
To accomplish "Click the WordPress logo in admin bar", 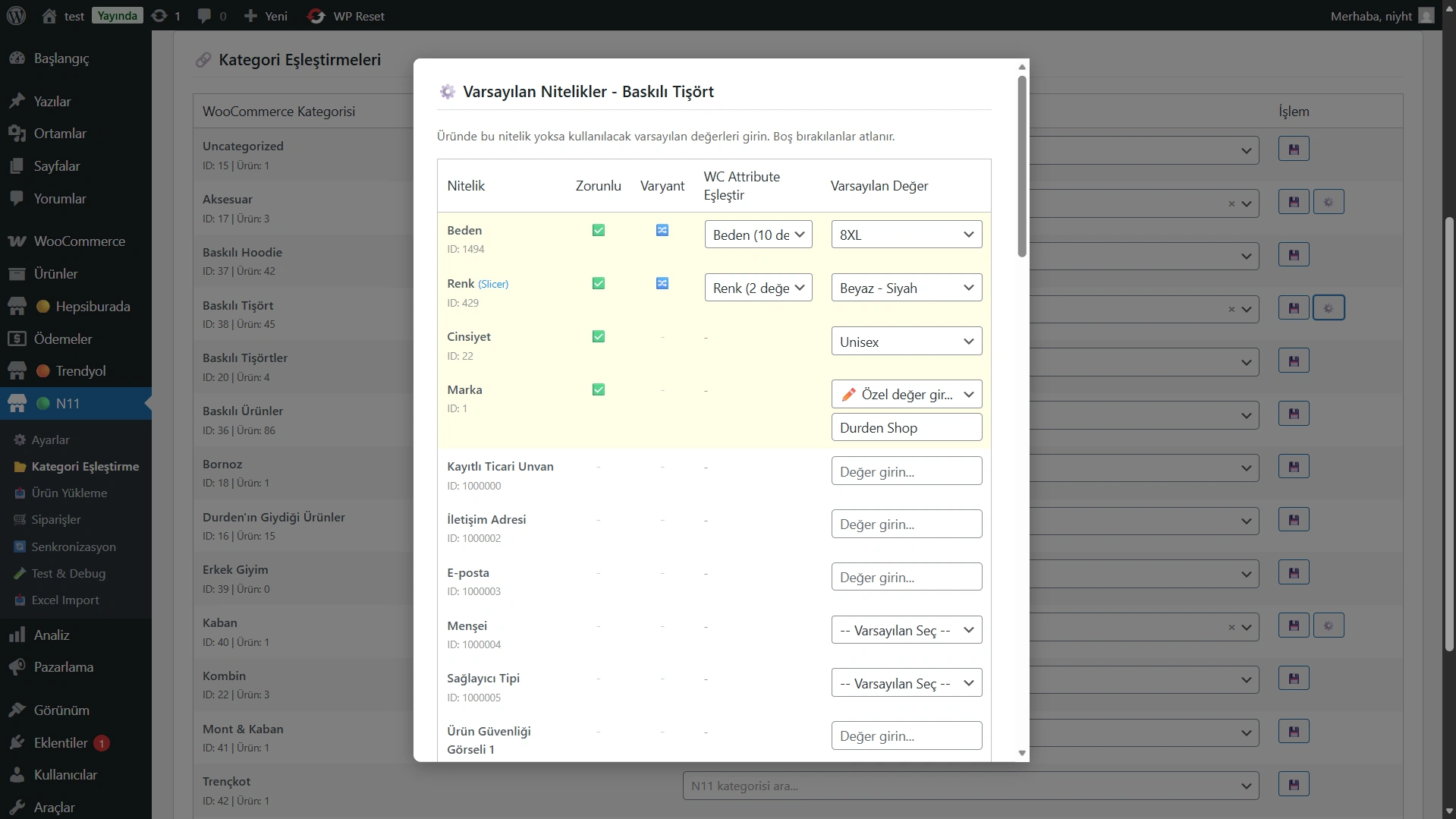I will 17,16.
